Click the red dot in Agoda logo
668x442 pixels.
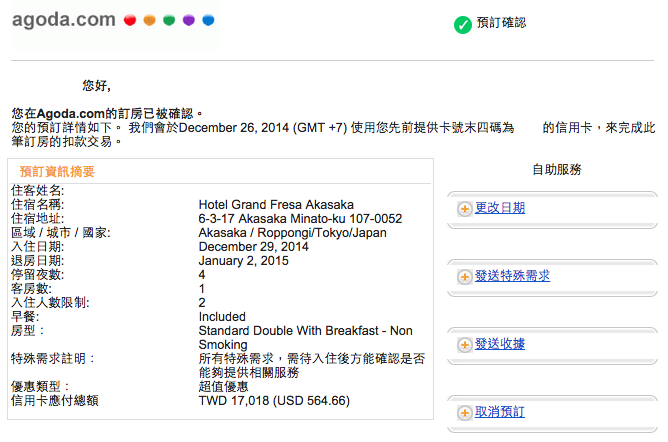[x=130, y=19]
